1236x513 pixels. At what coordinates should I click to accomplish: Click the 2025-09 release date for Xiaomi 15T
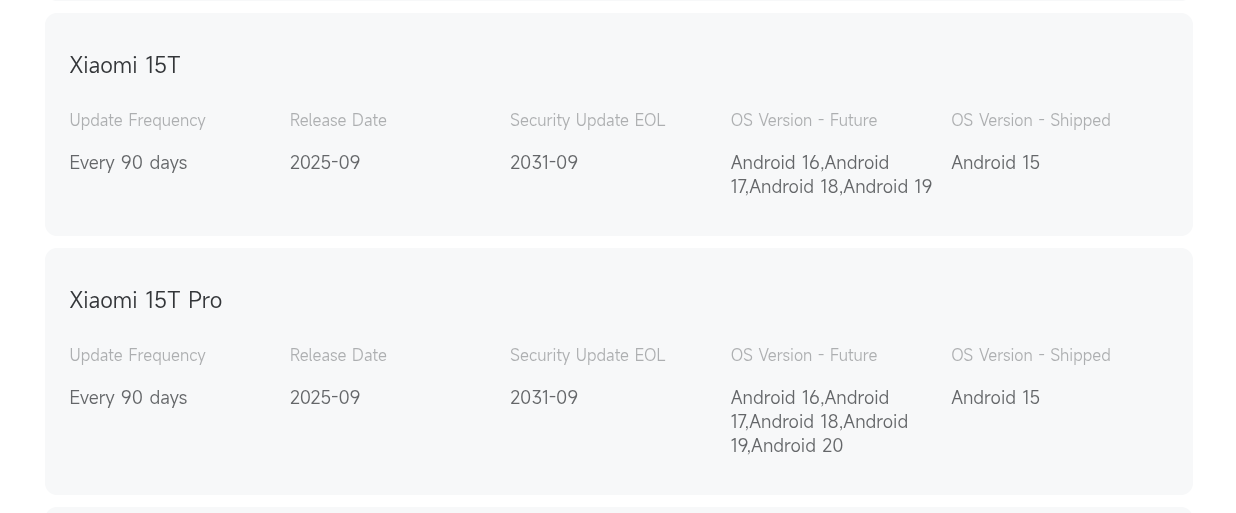coord(325,162)
